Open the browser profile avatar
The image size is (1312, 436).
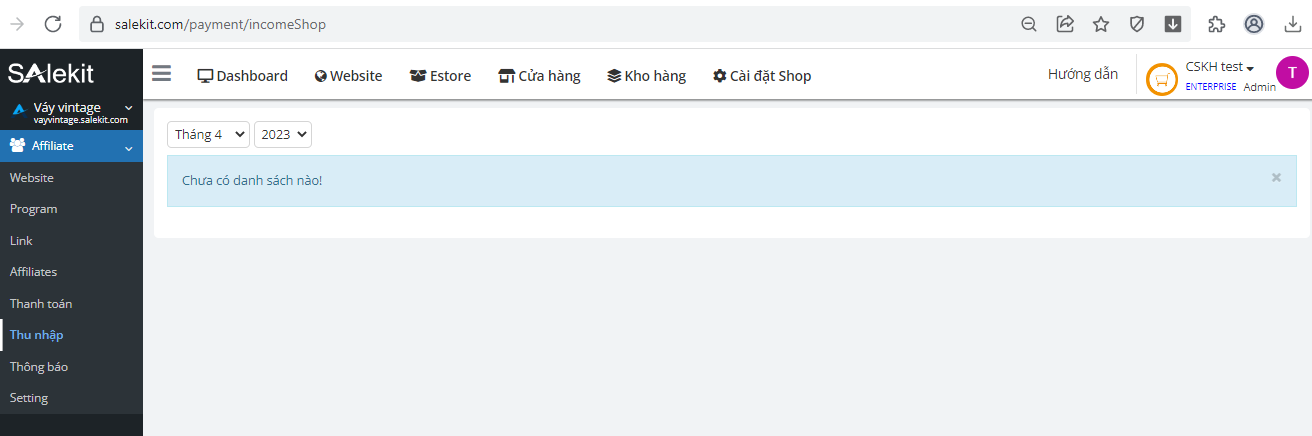tap(1254, 24)
